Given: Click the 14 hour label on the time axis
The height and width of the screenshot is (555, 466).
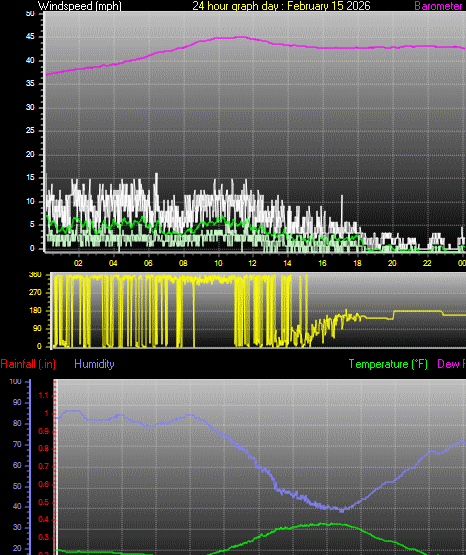Looking at the screenshot, I should 287,263.
